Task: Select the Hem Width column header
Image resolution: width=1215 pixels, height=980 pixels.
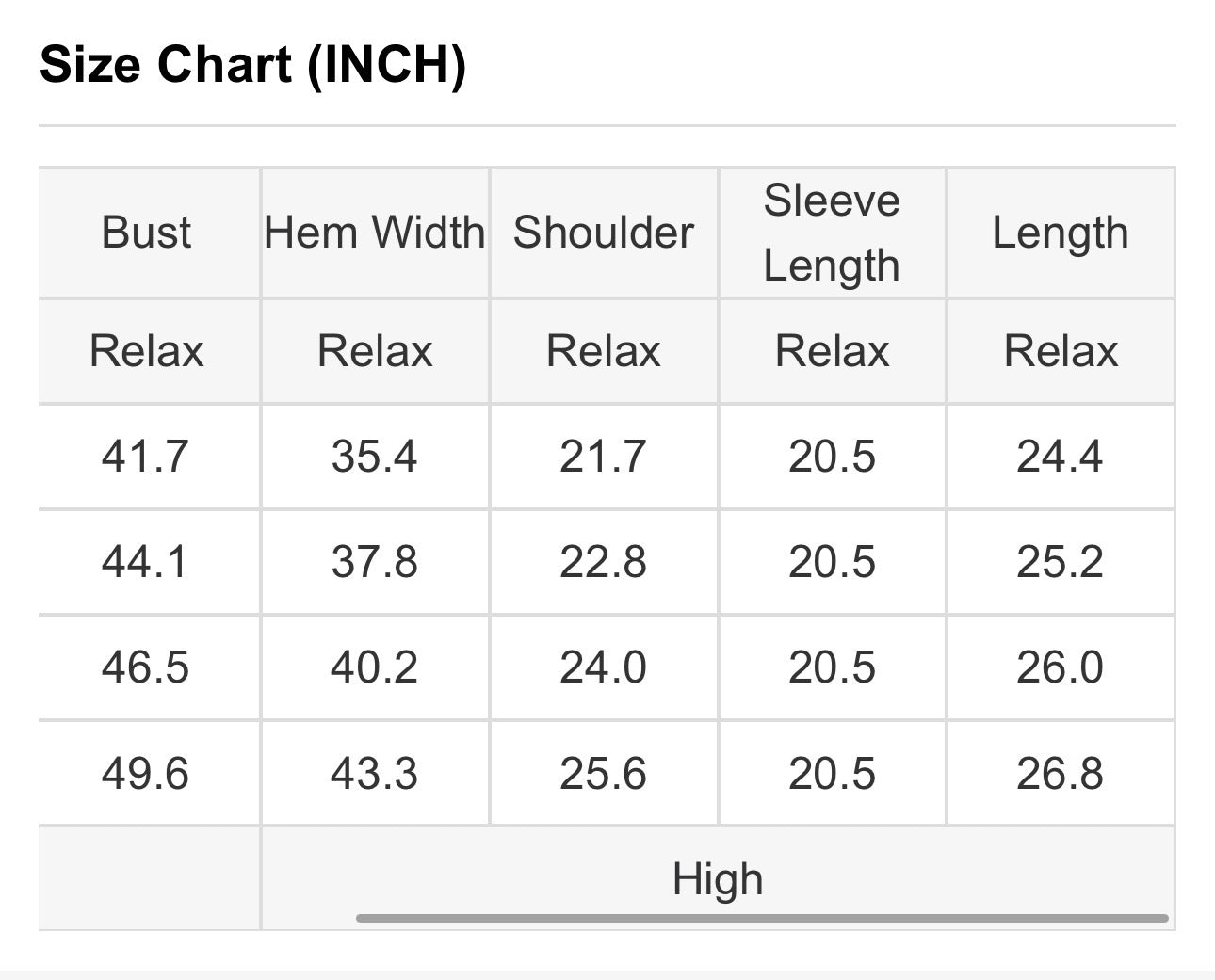Action: (x=375, y=233)
